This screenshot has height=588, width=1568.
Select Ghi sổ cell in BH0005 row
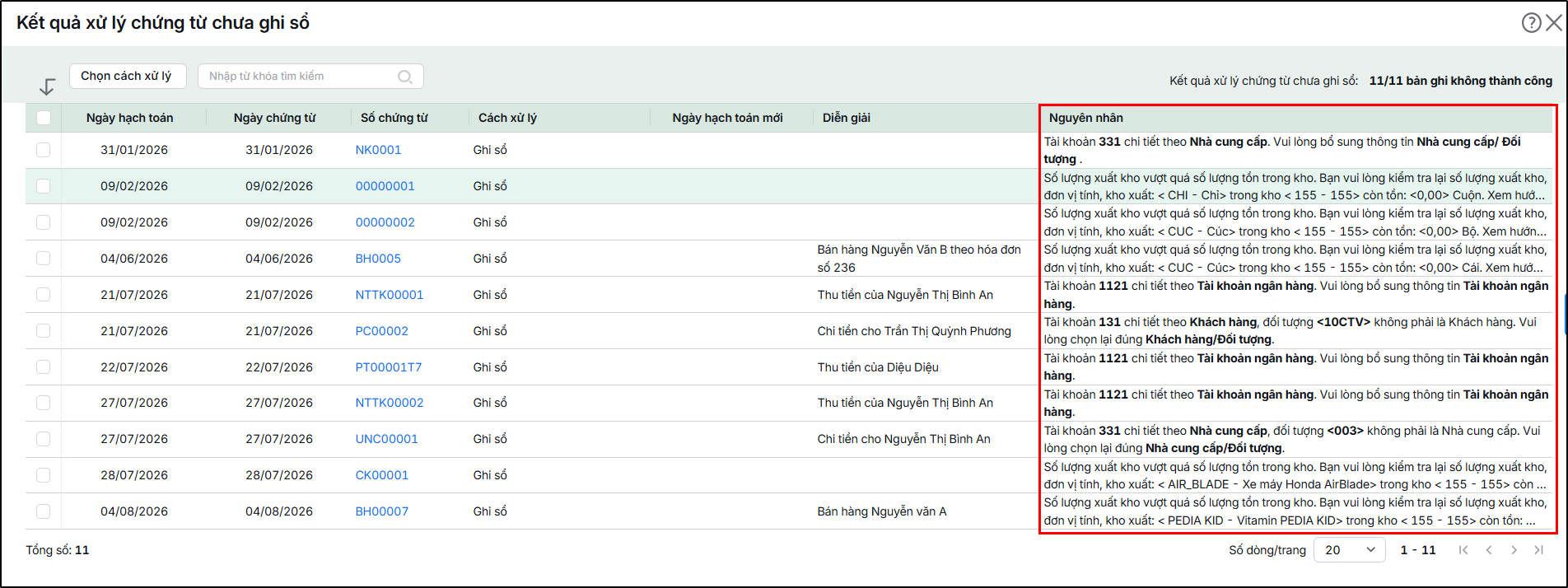[x=490, y=259]
